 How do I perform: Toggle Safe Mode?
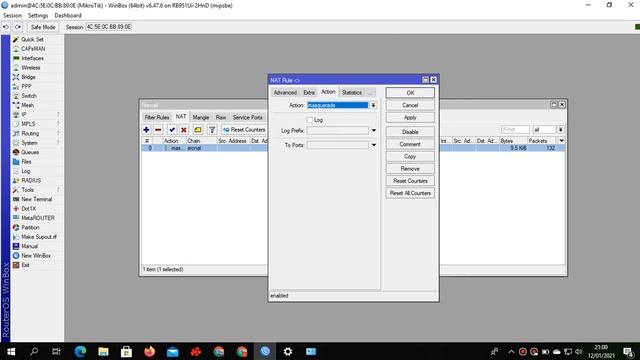pyautogui.click(x=43, y=27)
